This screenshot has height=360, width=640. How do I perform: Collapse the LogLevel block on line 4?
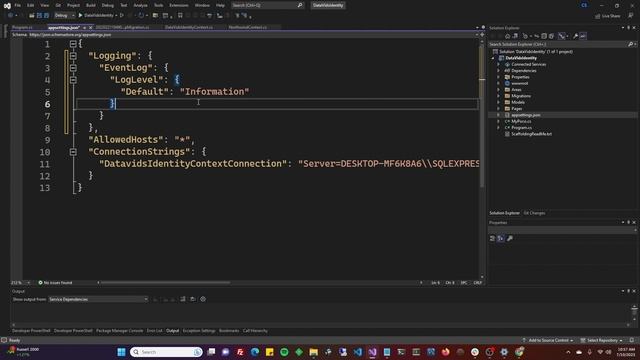coord(73,80)
